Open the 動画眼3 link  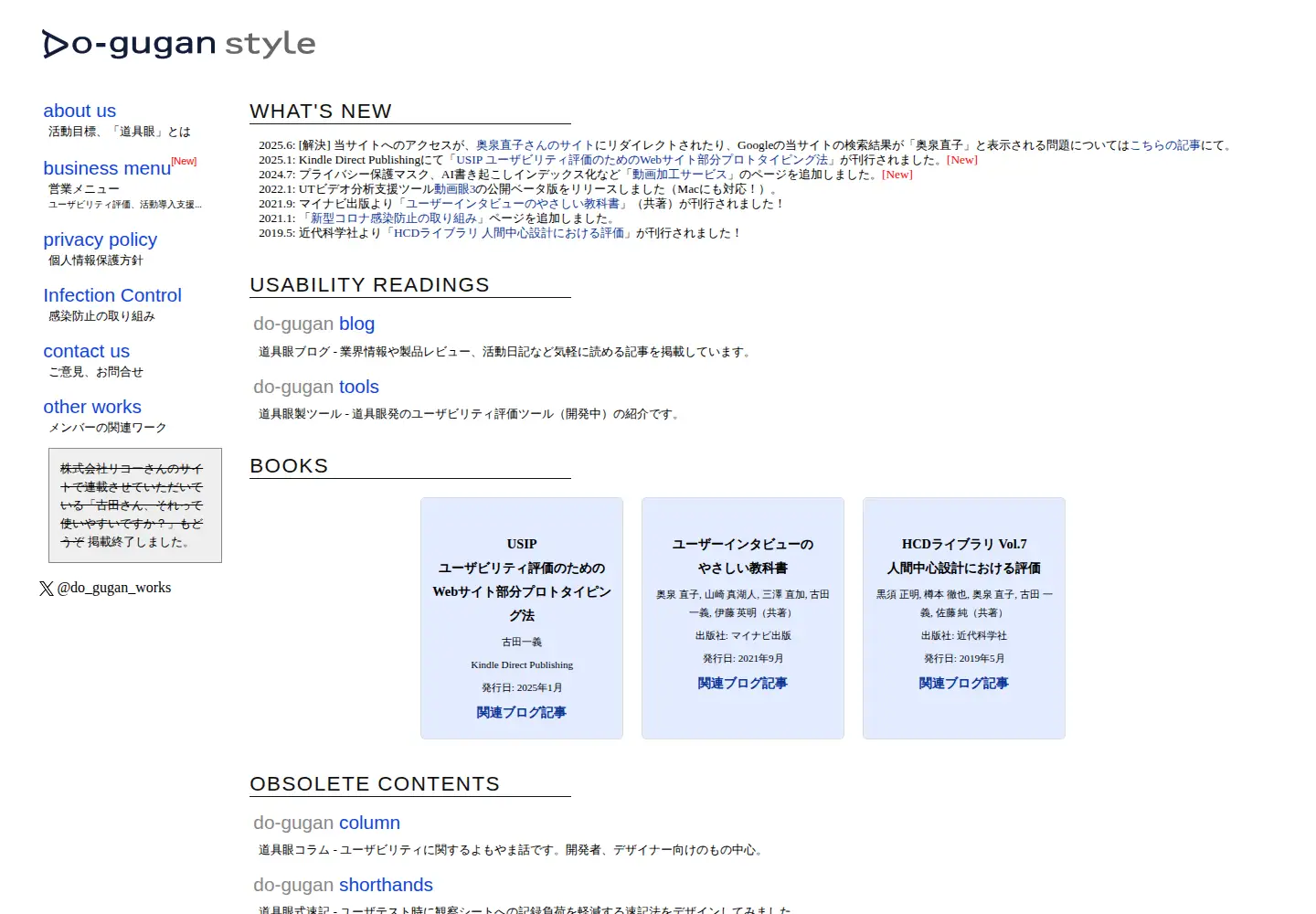point(455,189)
